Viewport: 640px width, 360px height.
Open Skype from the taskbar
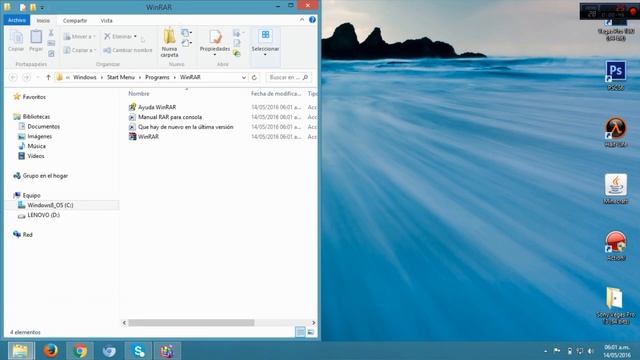click(x=139, y=351)
